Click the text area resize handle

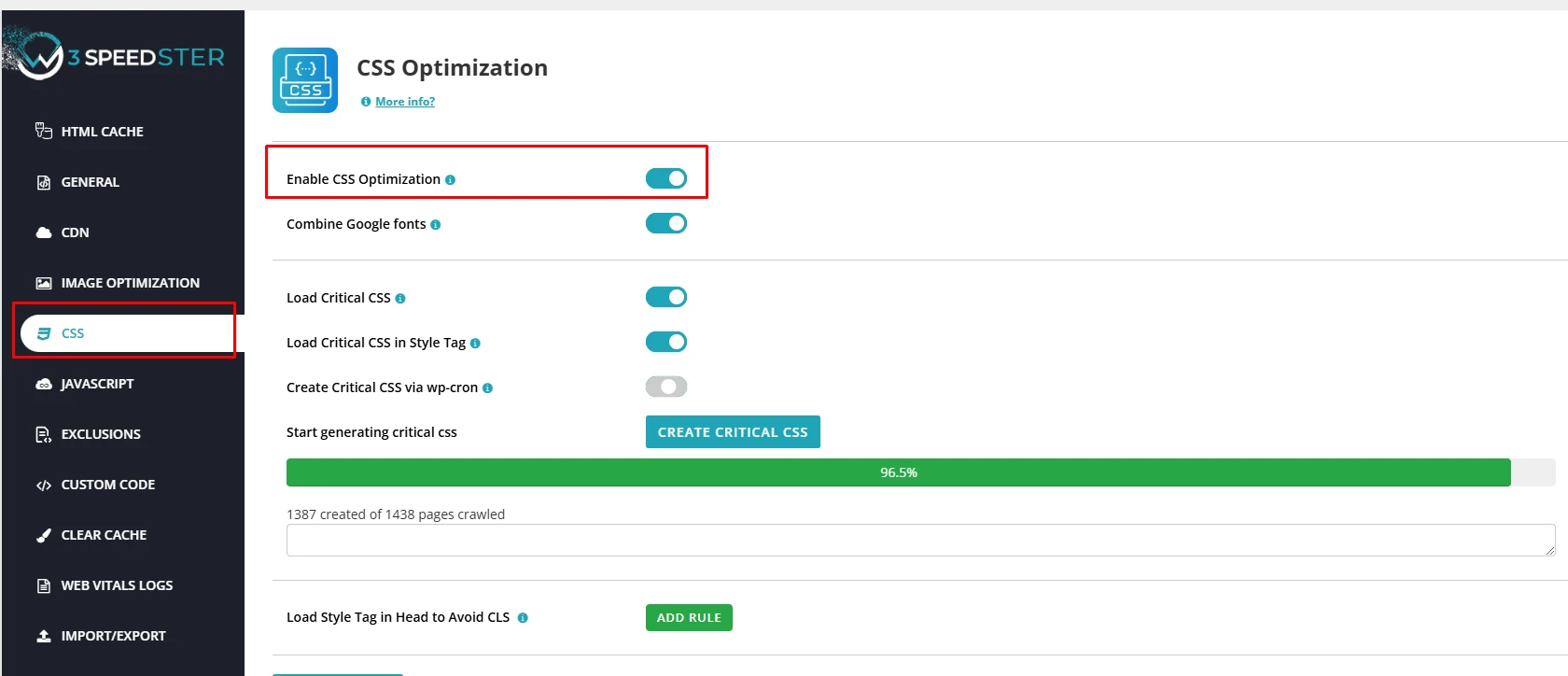1550,551
